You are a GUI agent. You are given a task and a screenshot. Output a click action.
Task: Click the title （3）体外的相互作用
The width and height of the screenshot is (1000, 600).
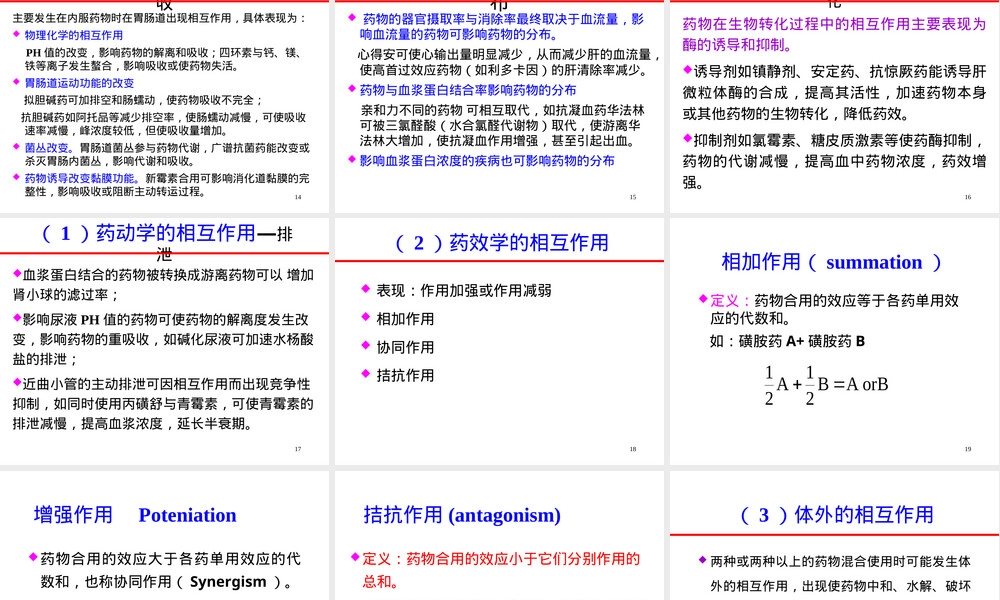[x=836, y=515]
